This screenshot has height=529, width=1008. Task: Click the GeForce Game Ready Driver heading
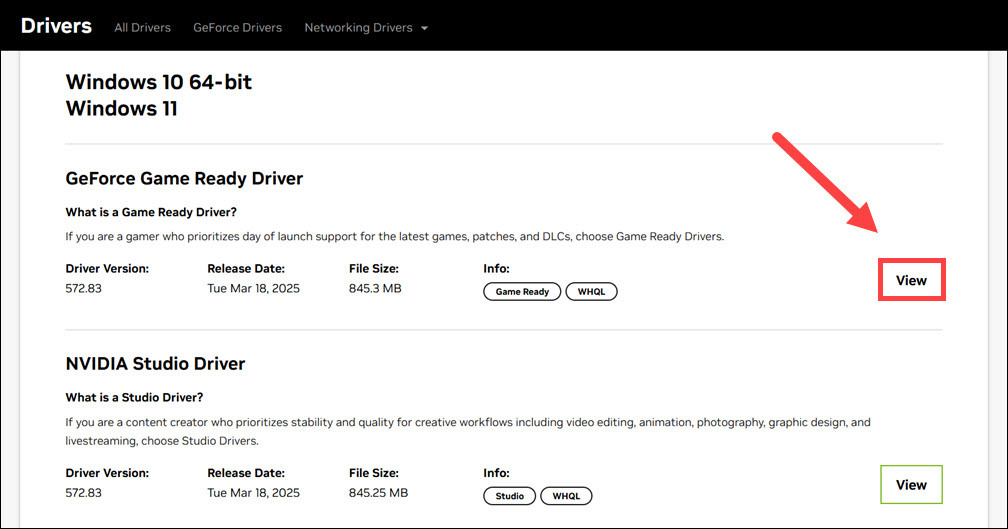pos(184,179)
